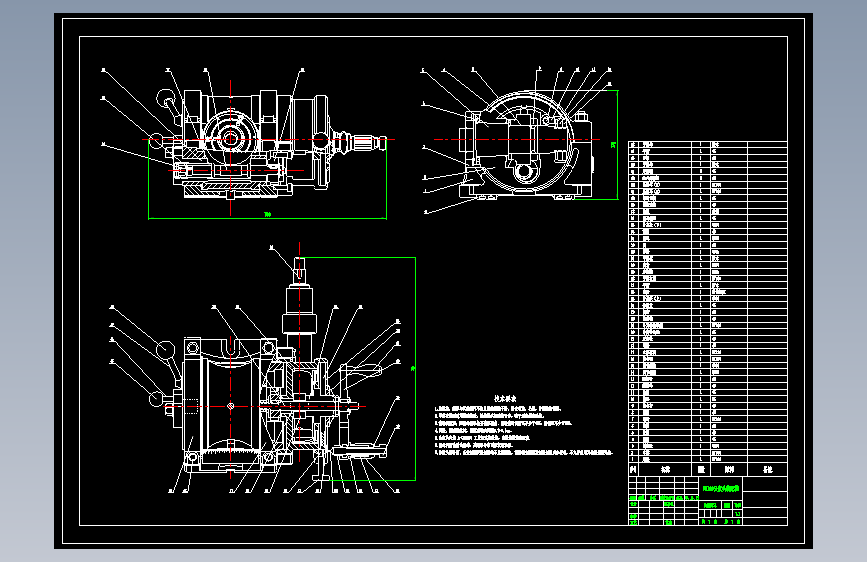Click the concentric spindle circle in top-left view
The width and height of the screenshot is (867, 562).
[231, 138]
